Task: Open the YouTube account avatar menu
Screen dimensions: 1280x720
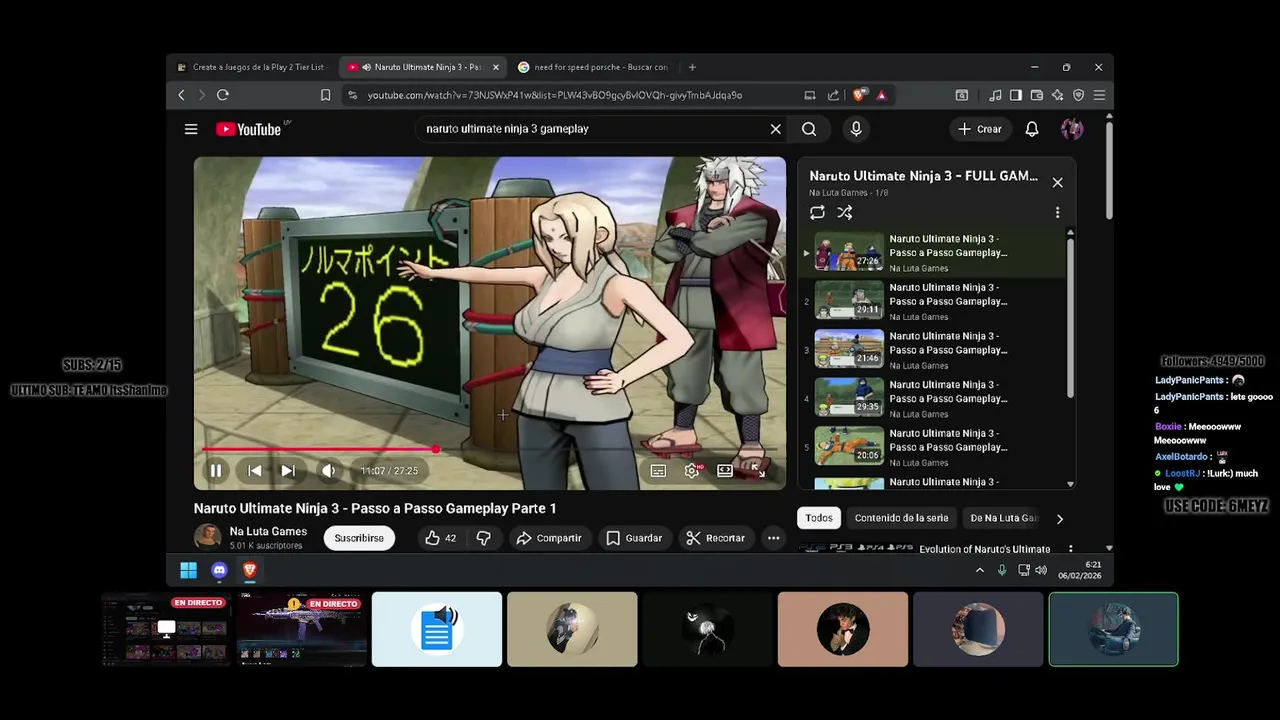Action: (x=1072, y=129)
